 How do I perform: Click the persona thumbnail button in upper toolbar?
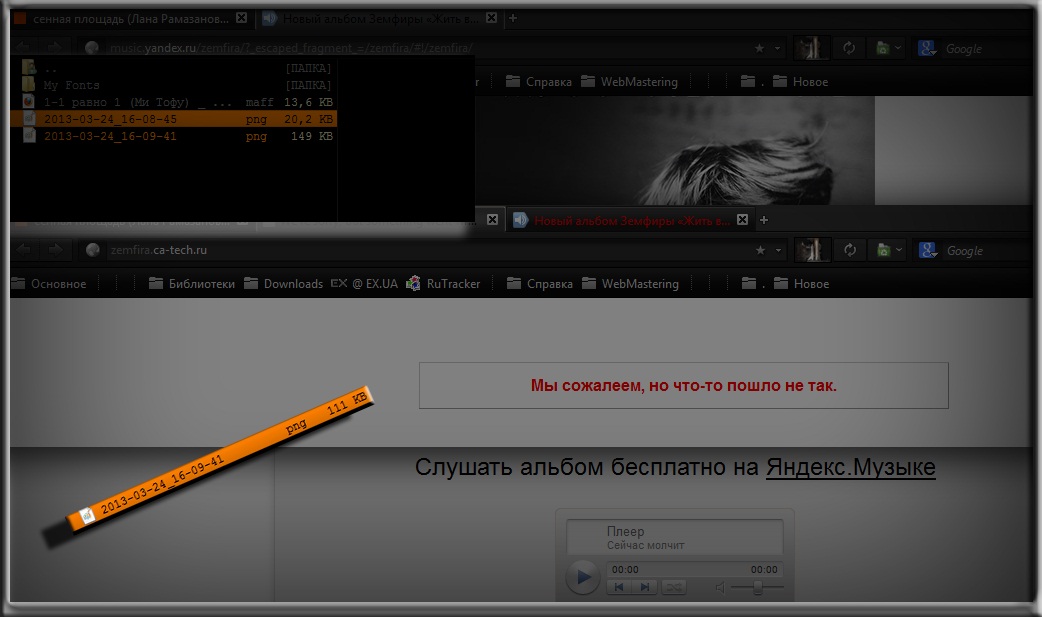point(811,48)
